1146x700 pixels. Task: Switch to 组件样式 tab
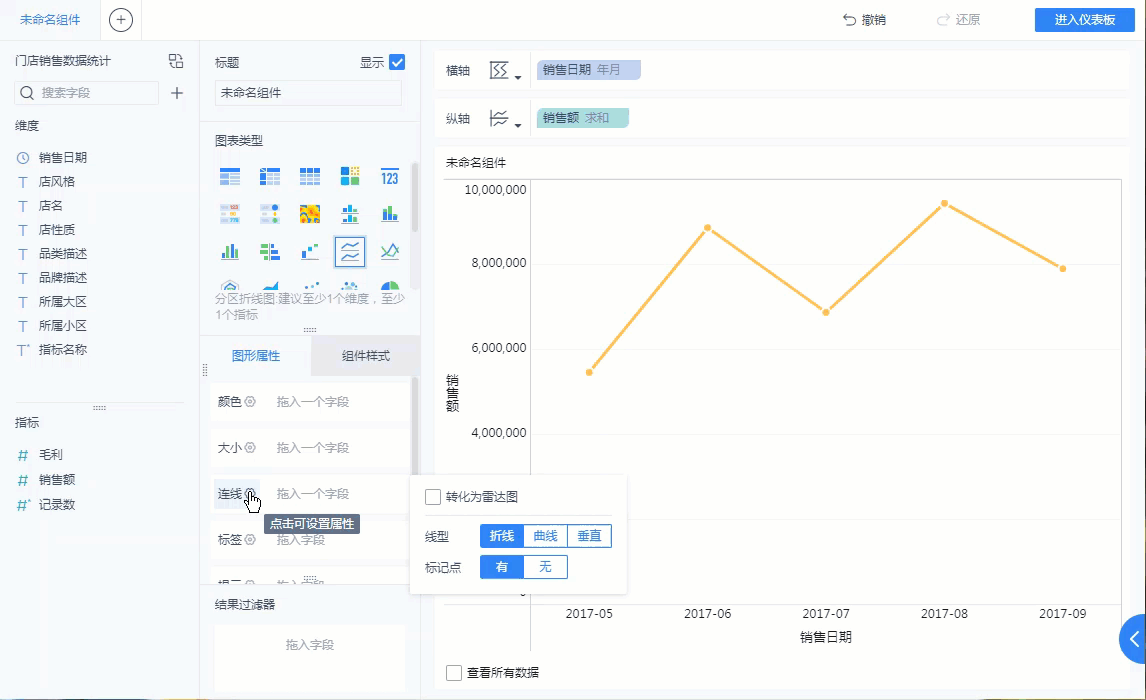tap(365, 356)
